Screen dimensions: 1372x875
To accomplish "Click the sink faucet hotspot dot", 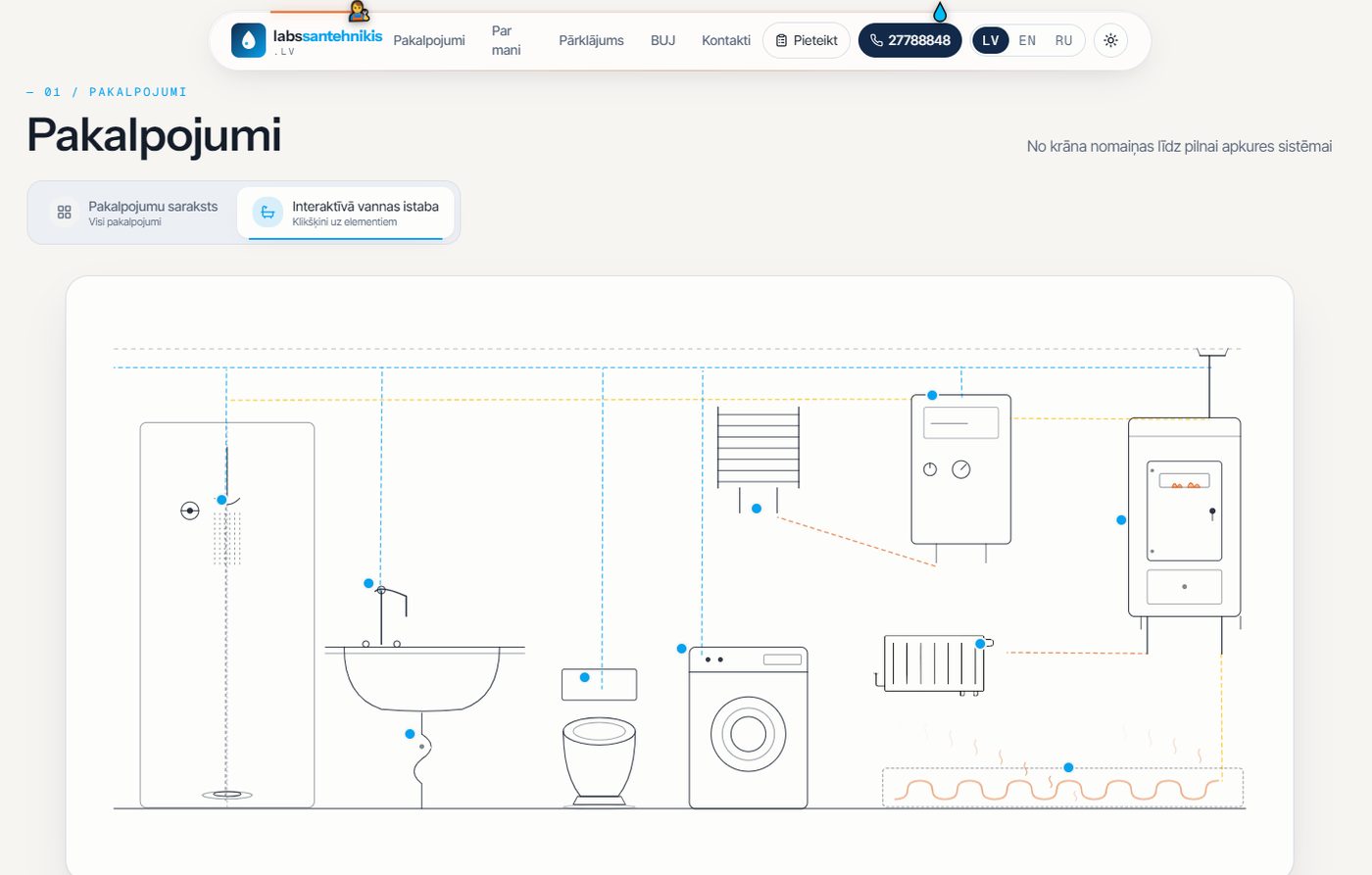I will [x=368, y=583].
